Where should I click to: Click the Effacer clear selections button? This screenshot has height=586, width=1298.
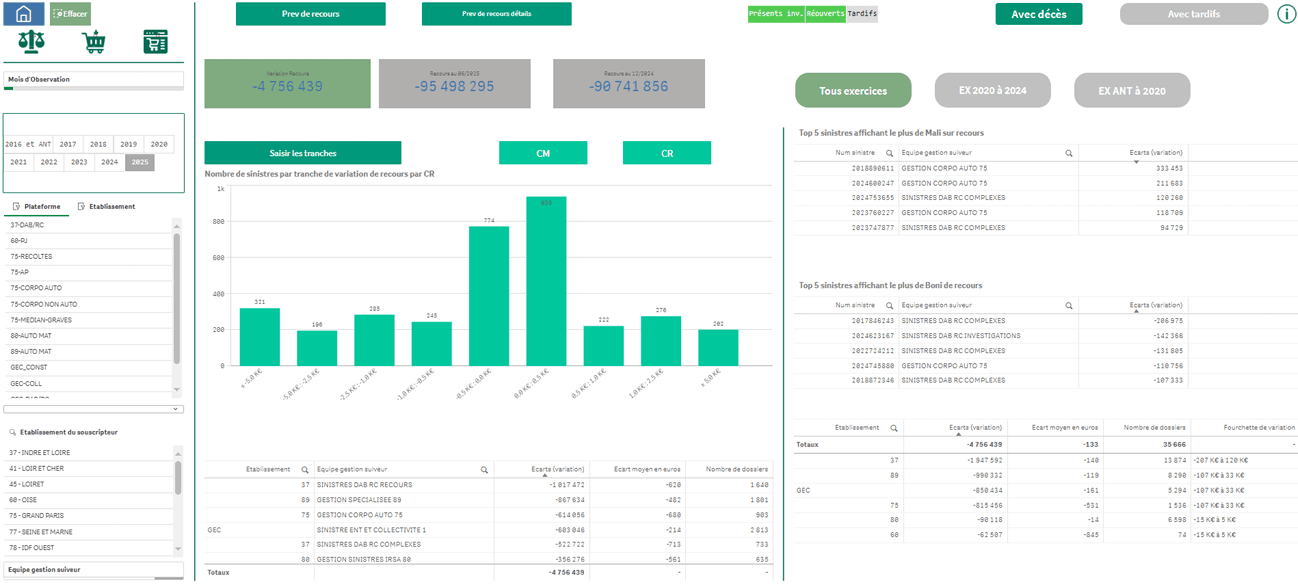click(71, 14)
